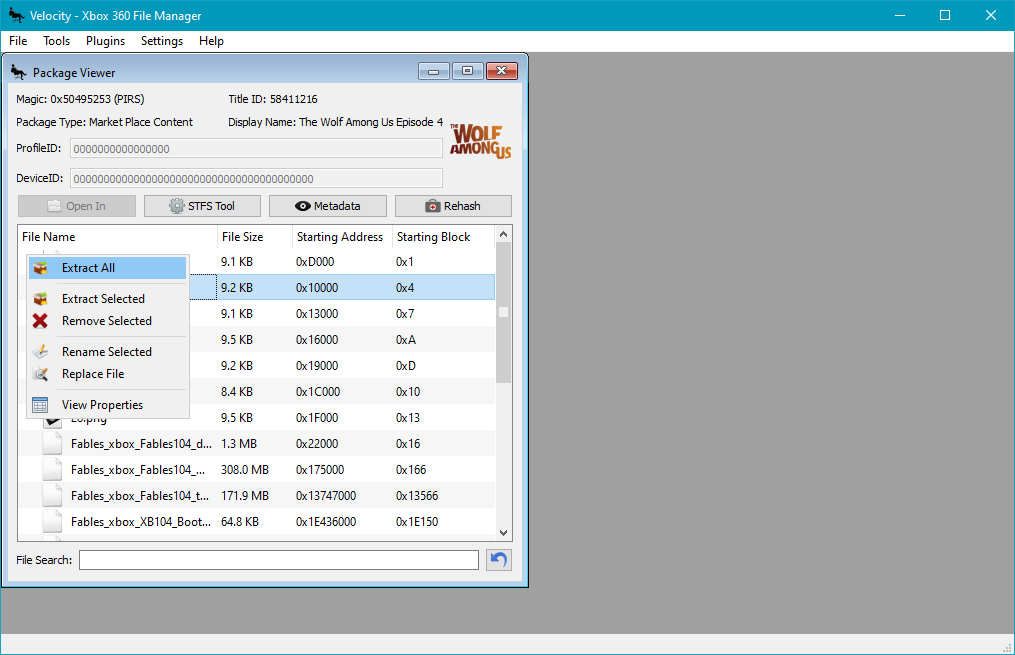Choose View Properties from context menu

[107, 405]
